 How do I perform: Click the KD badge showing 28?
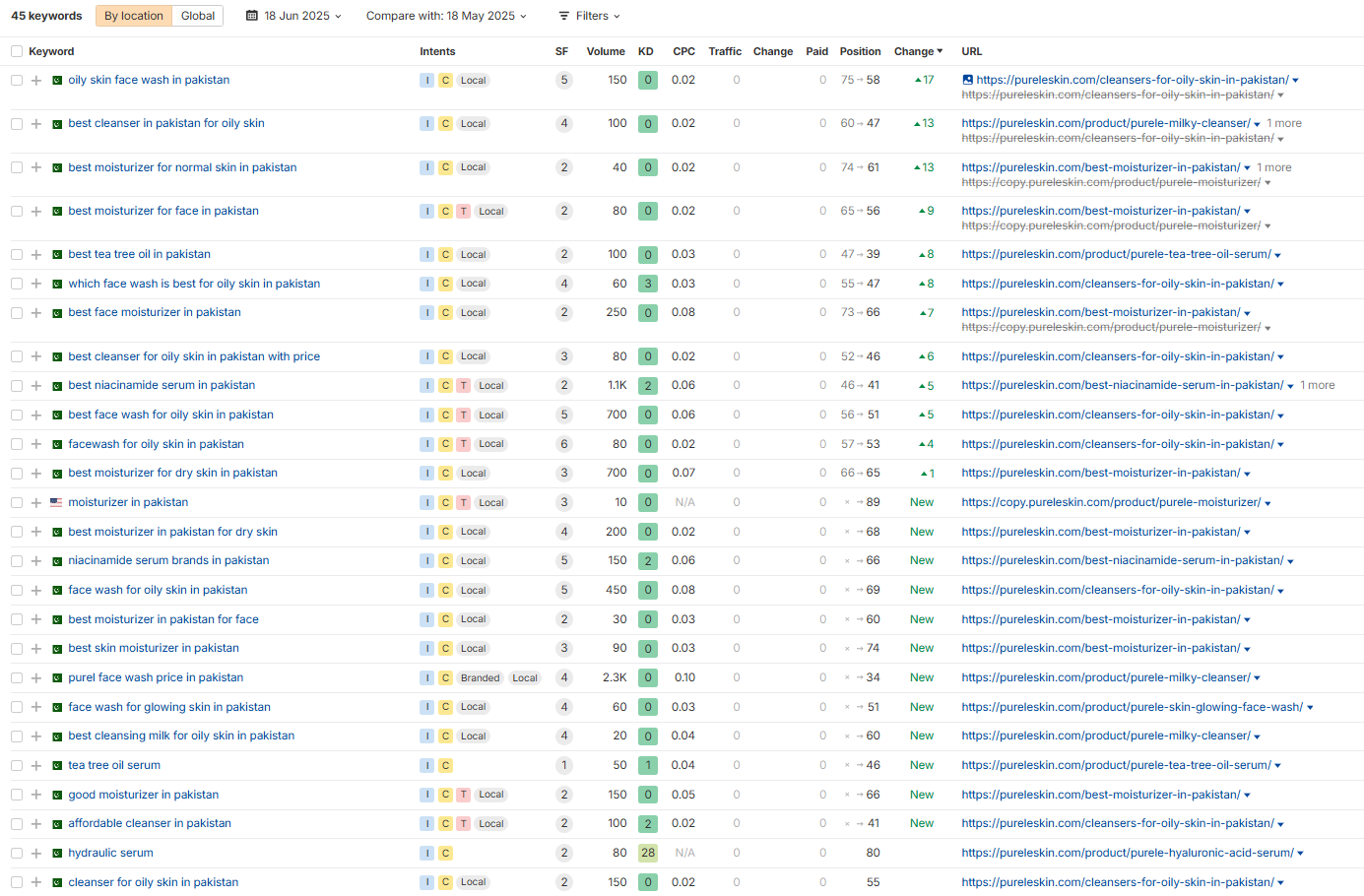pos(647,854)
